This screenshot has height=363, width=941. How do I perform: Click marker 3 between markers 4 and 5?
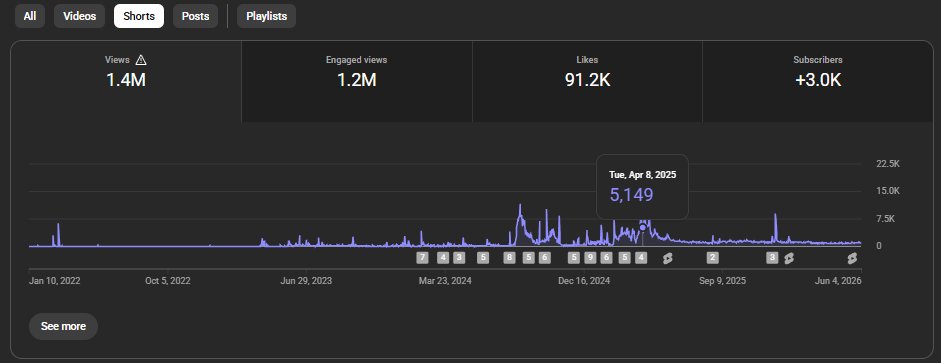pyautogui.click(x=459, y=258)
